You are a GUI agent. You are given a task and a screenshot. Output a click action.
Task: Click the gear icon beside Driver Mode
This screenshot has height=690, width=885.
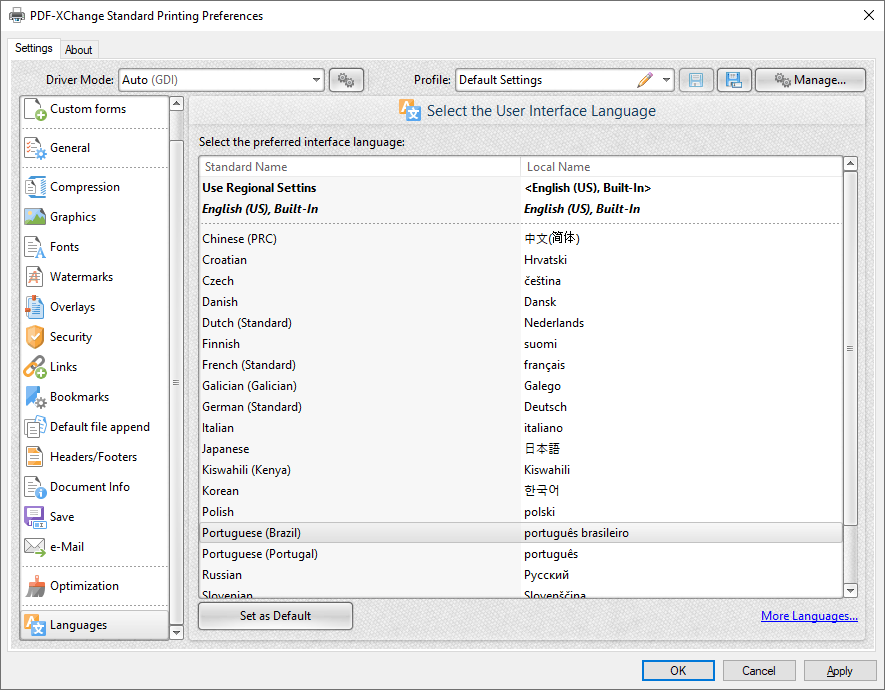coord(346,79)
